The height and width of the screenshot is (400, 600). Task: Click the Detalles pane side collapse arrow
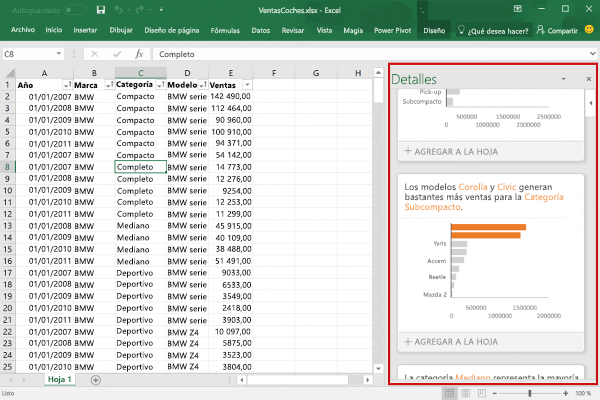590,103
